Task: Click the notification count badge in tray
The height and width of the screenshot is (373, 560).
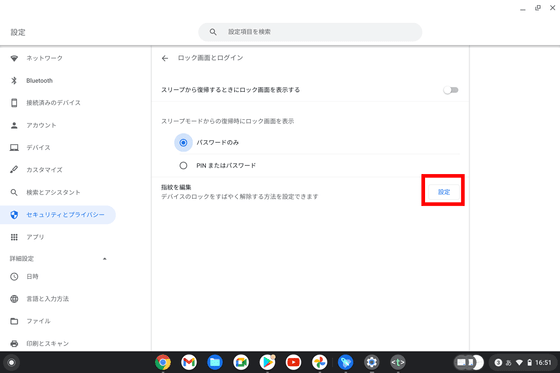Action: pos(498,363)
